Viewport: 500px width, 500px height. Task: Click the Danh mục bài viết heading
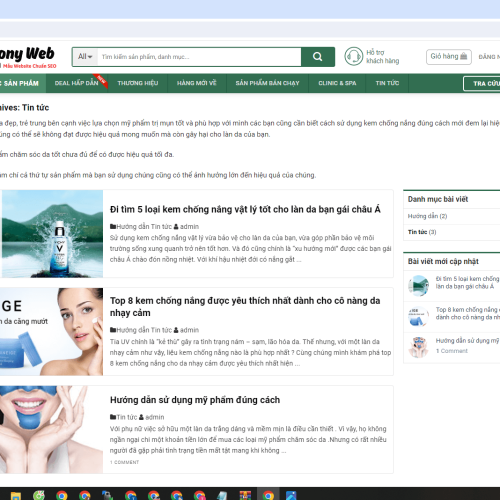(438, 199)
